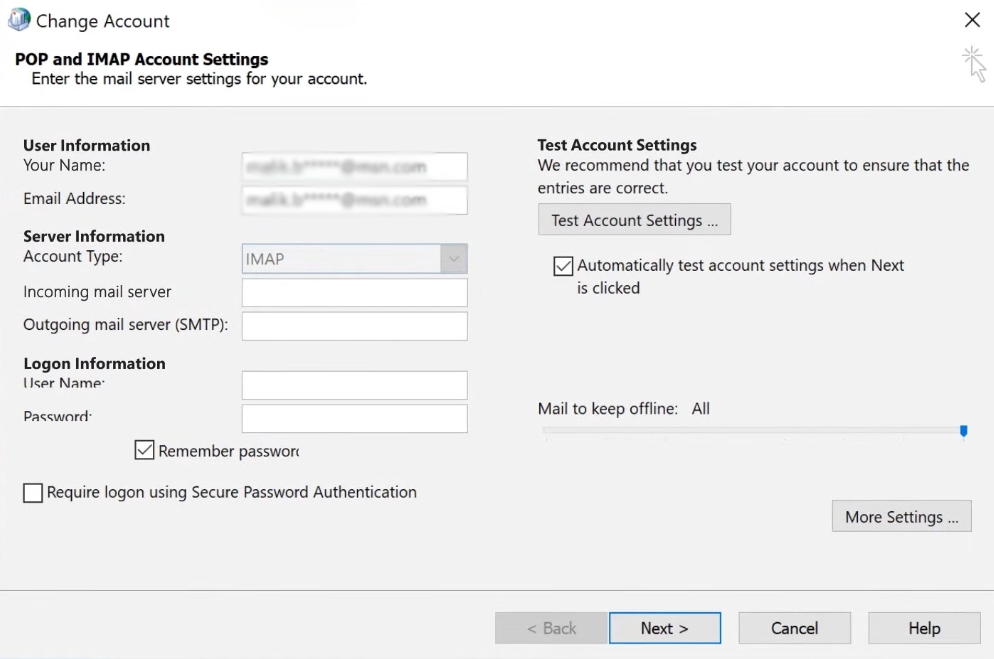Click the Incoming mail server field
The width and height of the screenshot is (994, 659).
click(354, 292)
